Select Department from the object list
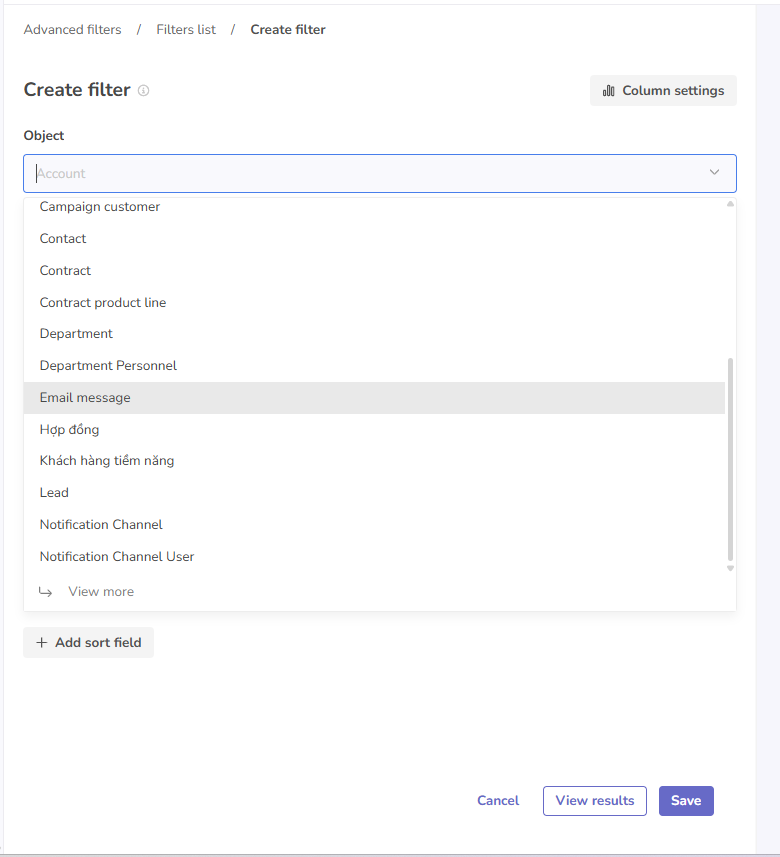The height and width of the screenshot is (857, 780). point(374,334)
